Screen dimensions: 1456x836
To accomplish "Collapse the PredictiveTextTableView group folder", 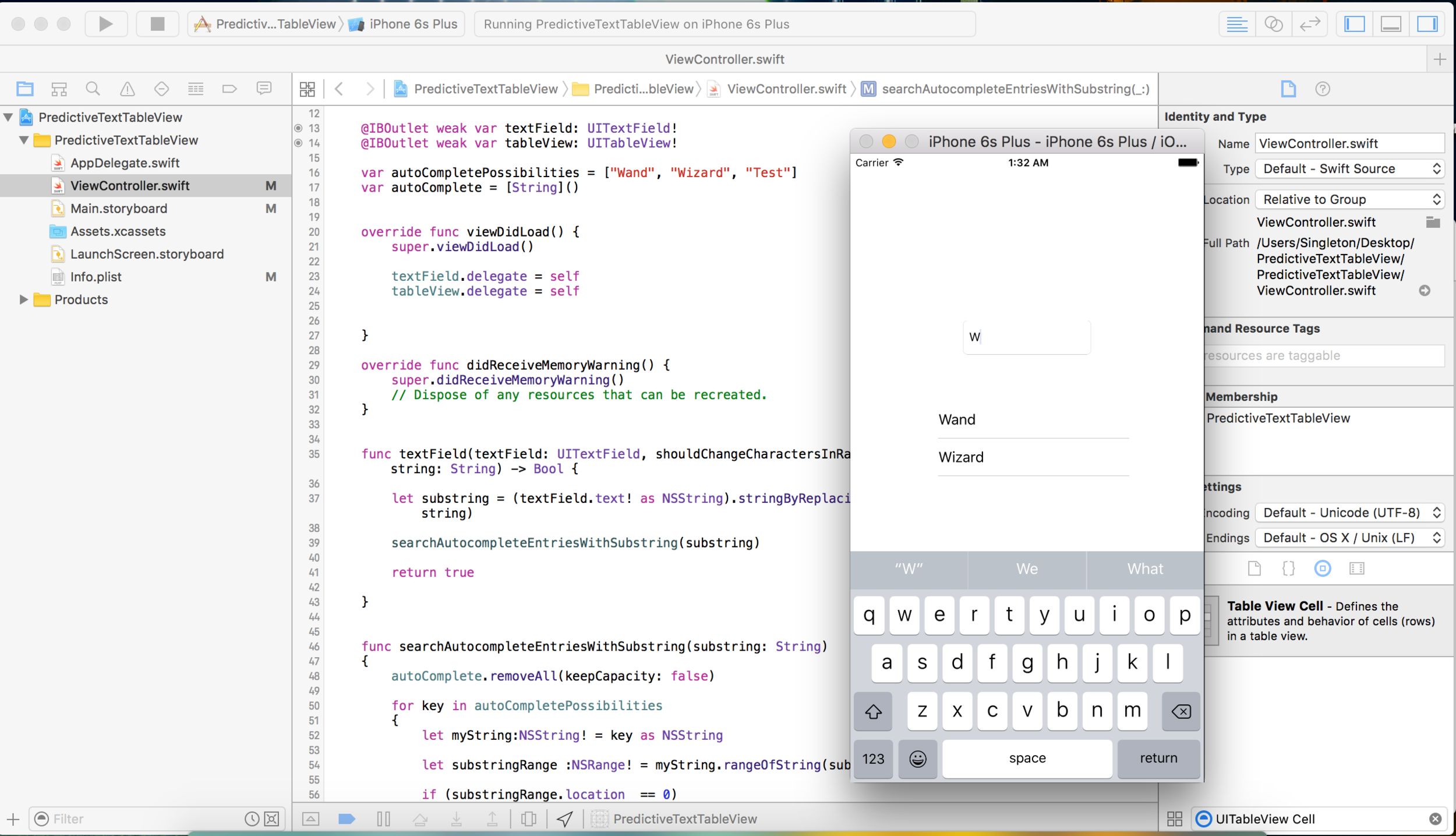I will 24,140.
